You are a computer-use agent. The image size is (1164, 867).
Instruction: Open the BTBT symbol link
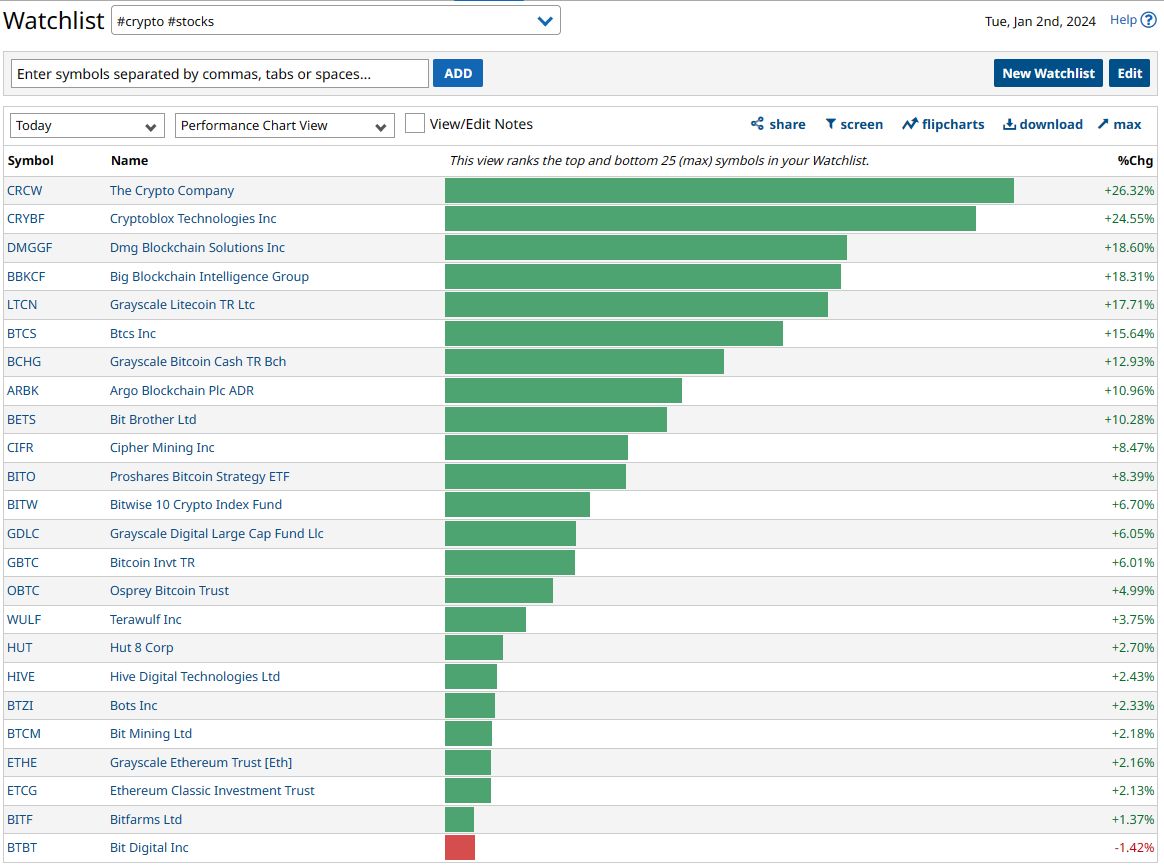22,848
